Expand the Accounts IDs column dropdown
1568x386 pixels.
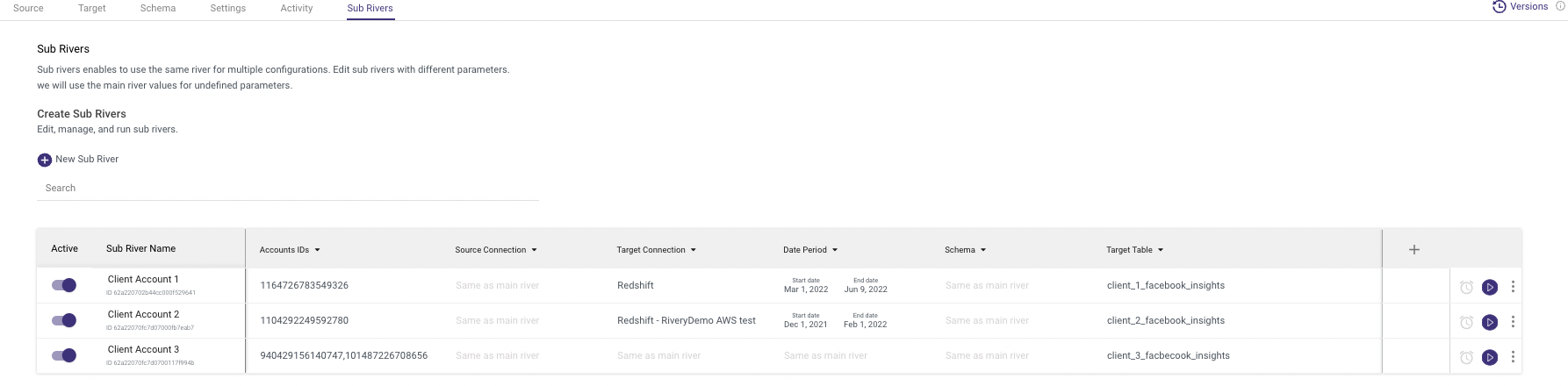click(x=317, y=250)
